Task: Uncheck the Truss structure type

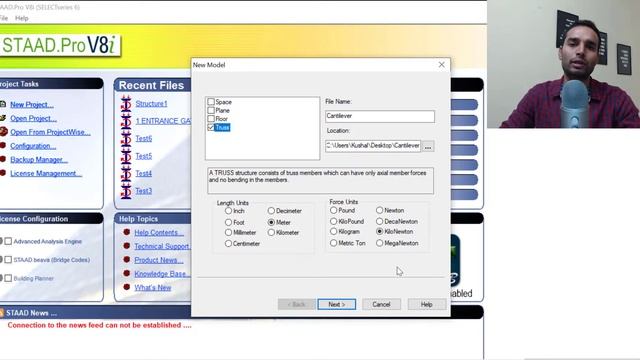Action: [211, 127]
